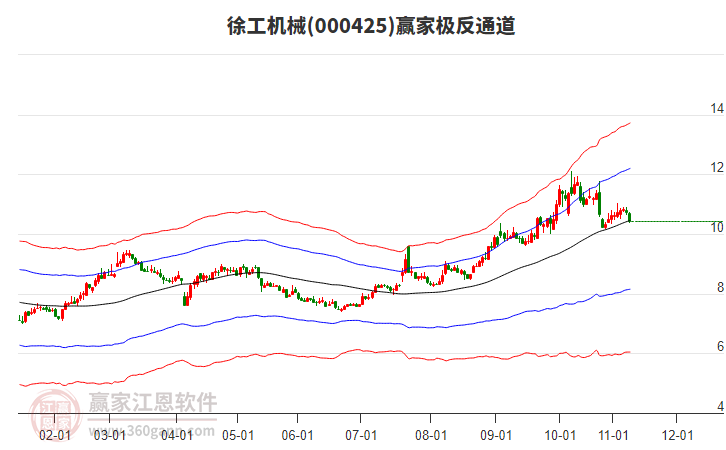This screenshot has height=450, width=726.
Task: Select the 10-01 date label
Action: (x=560, y=435)
